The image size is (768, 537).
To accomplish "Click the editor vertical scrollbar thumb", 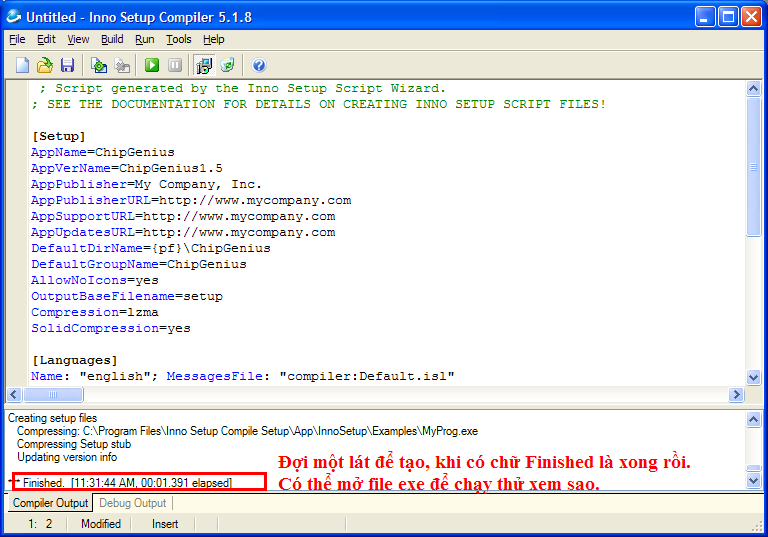I will pos(753,167).
